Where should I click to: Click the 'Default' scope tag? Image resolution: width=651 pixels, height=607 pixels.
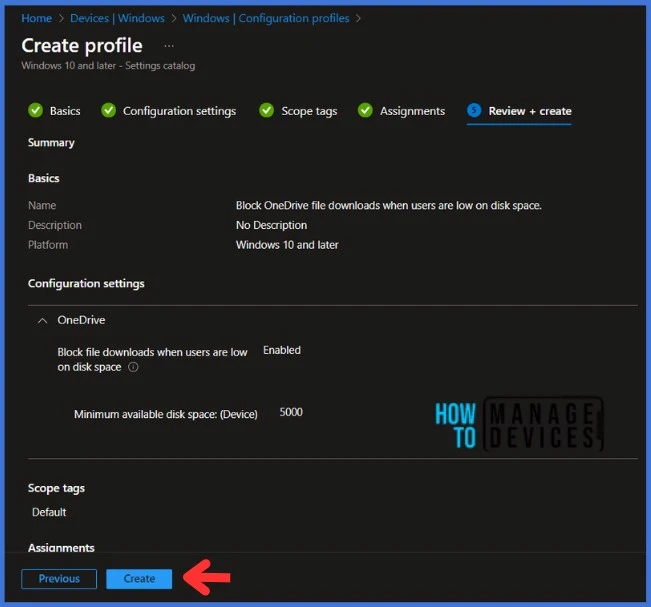[49, 512]
